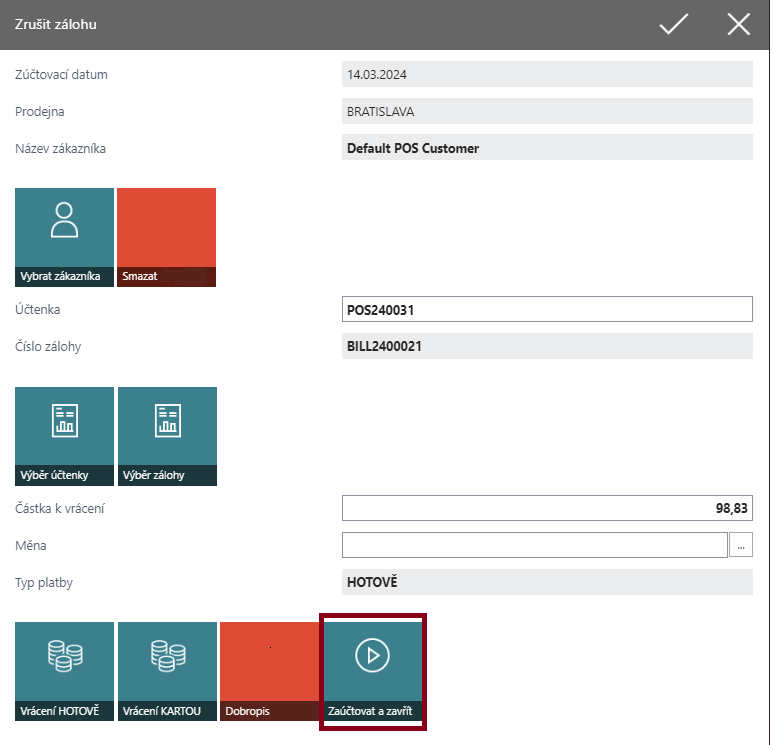
Task: Click the Číslo zálohy label
Action: (x=48, y=347)
